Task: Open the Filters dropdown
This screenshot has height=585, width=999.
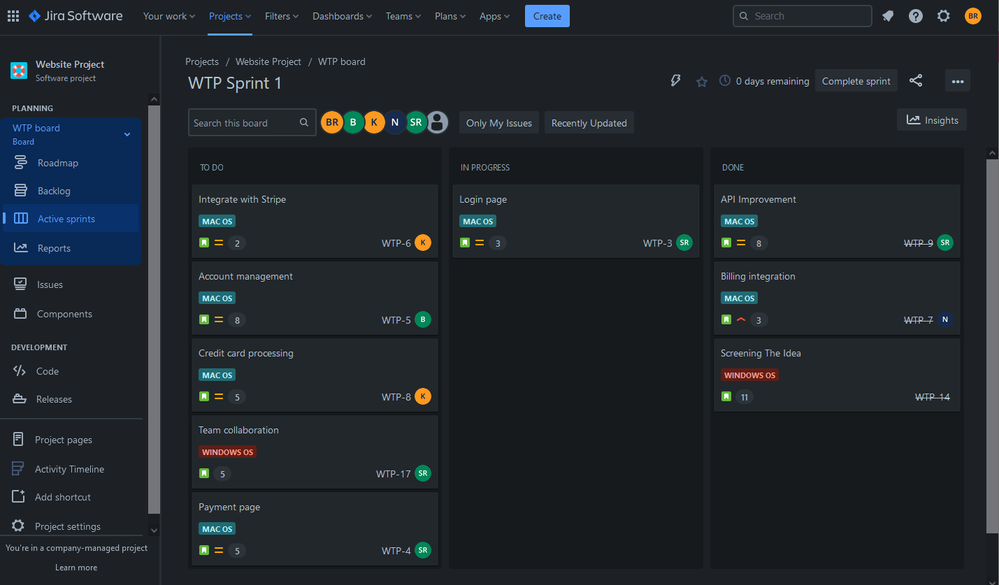Action: [281, 15]
